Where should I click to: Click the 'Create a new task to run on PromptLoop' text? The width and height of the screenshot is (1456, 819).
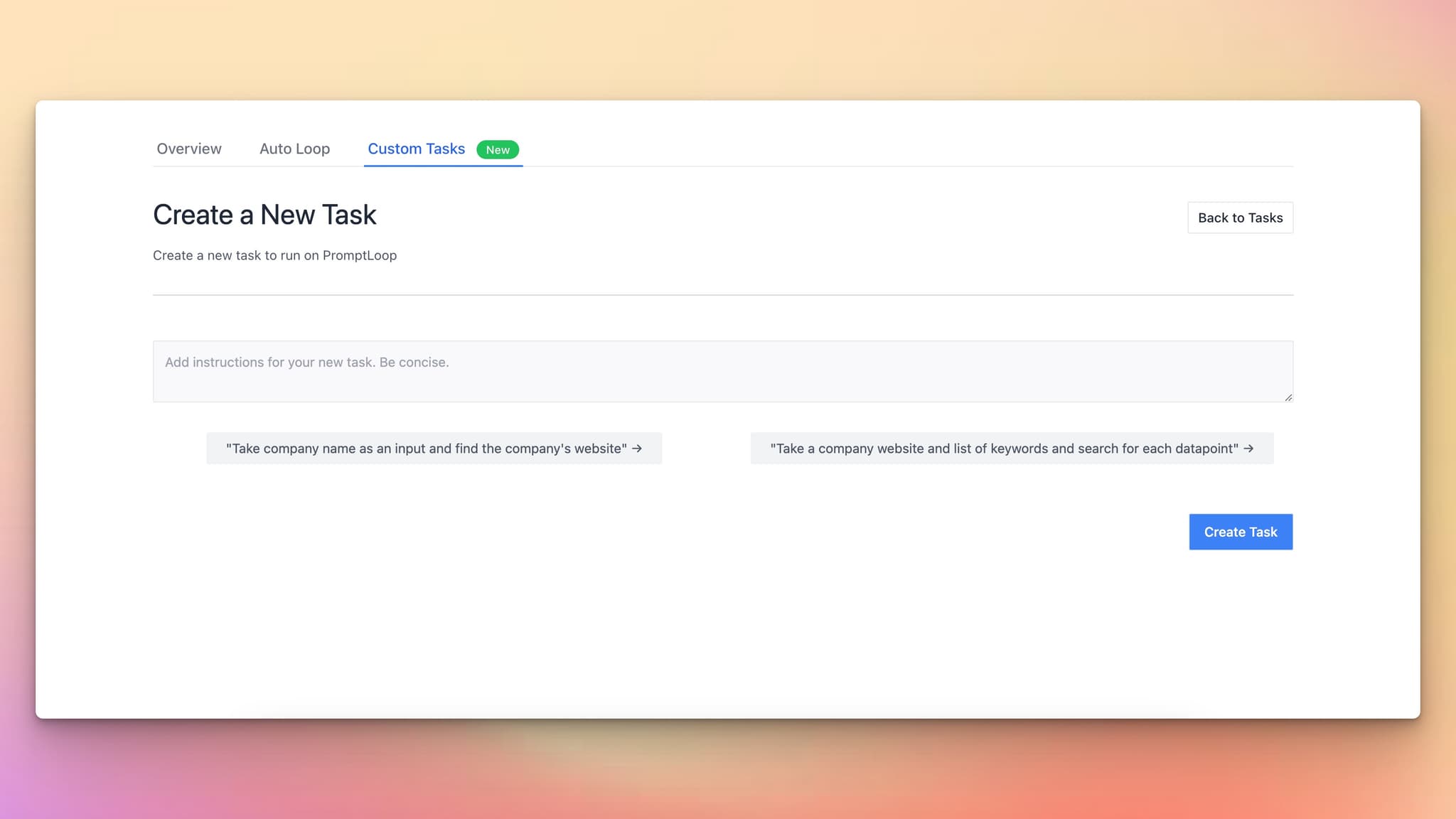tap(274, 255)
